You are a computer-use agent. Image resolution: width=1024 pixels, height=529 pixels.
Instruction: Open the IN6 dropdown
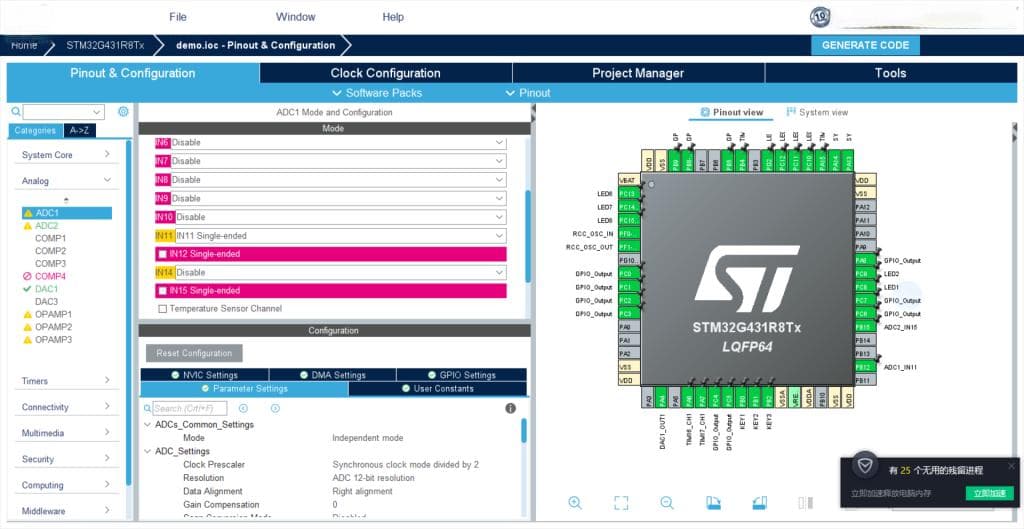coord(499,142)
